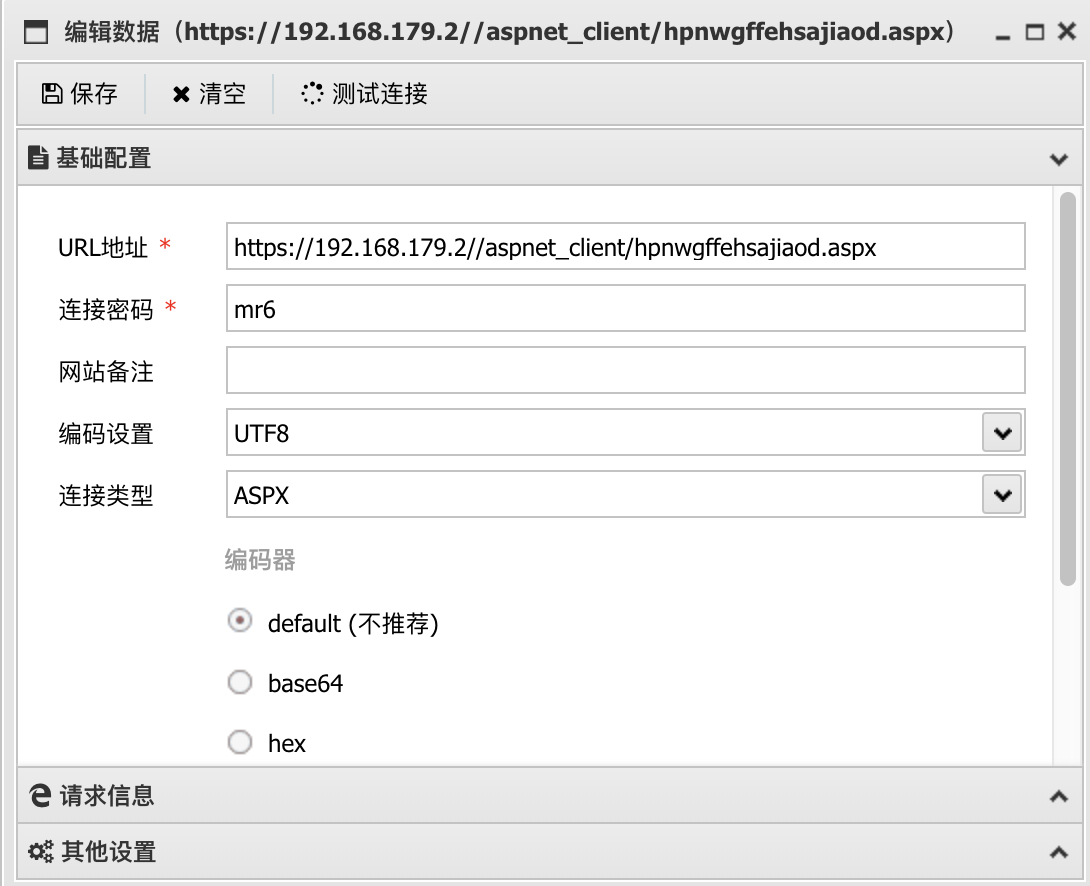Click the gears icon next to 其他设置
Image resolution: width=1090 pixels, height=886 pixels.
[x=40, y=852]
